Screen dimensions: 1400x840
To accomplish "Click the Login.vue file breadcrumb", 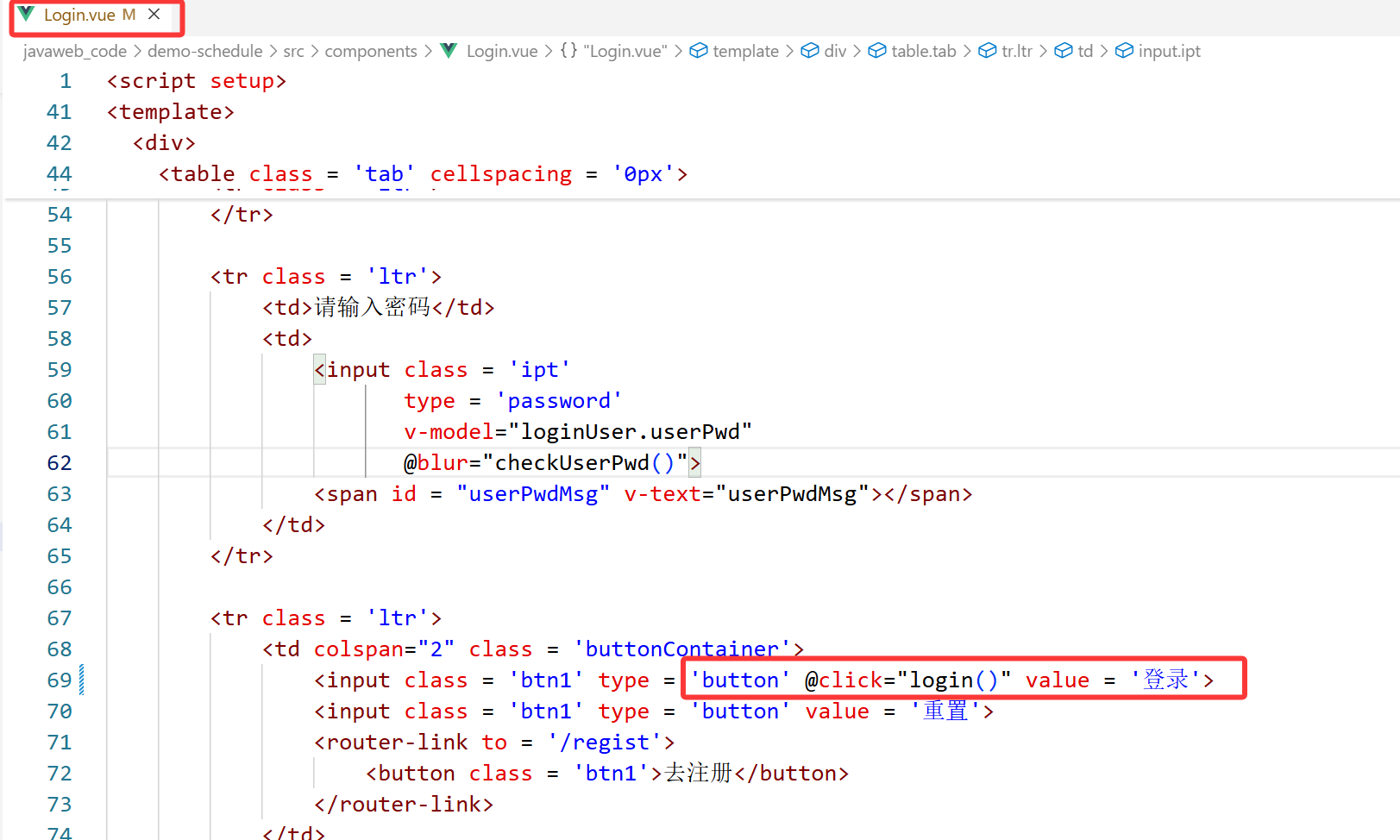I will (502, 51).
